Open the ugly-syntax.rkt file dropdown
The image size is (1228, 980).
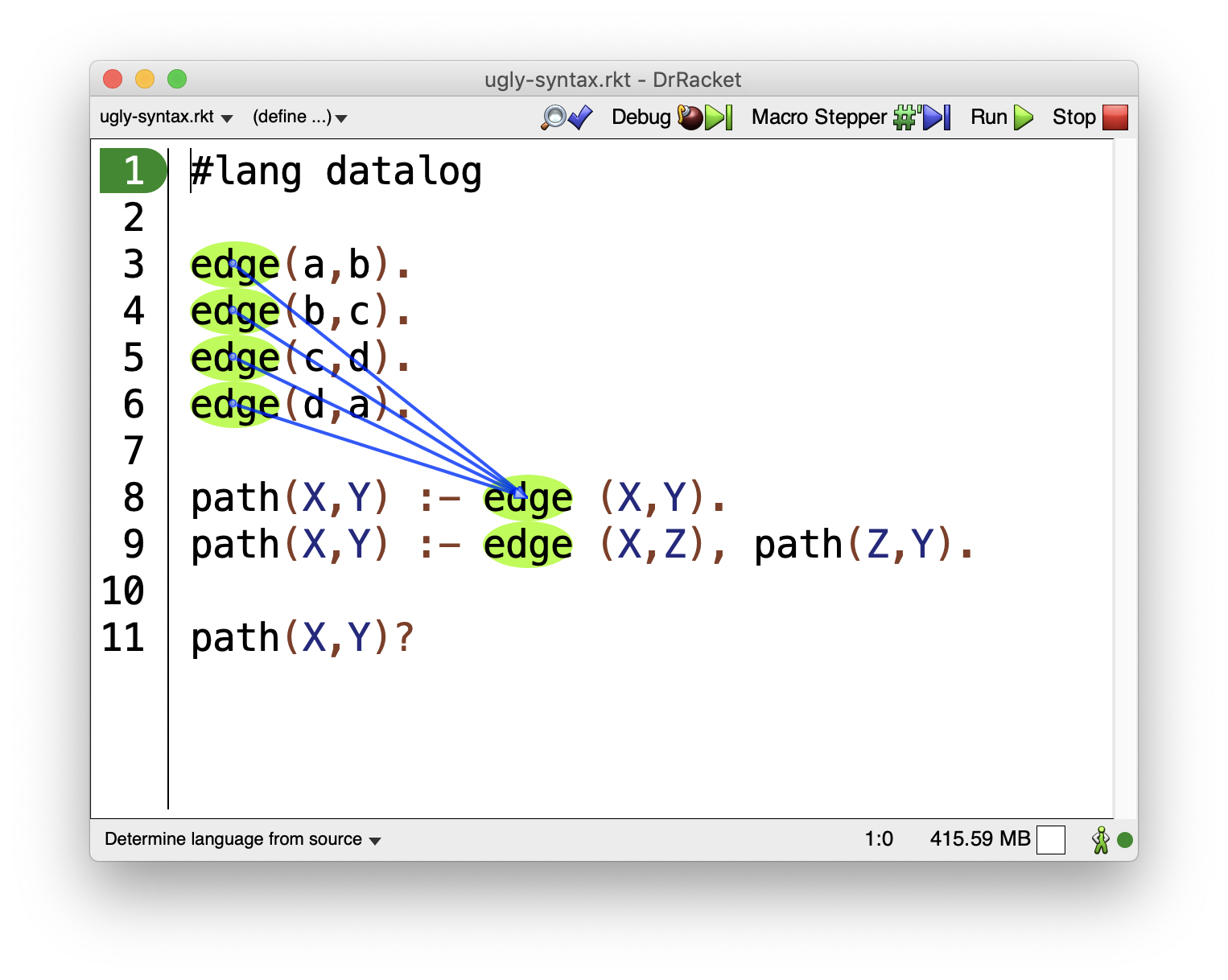166,117
